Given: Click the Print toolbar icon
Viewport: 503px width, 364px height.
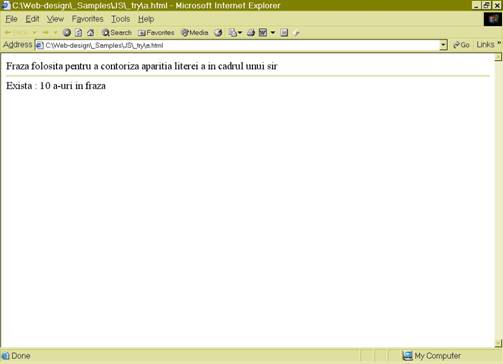Looking at the screenshot, I should [251, 33].
